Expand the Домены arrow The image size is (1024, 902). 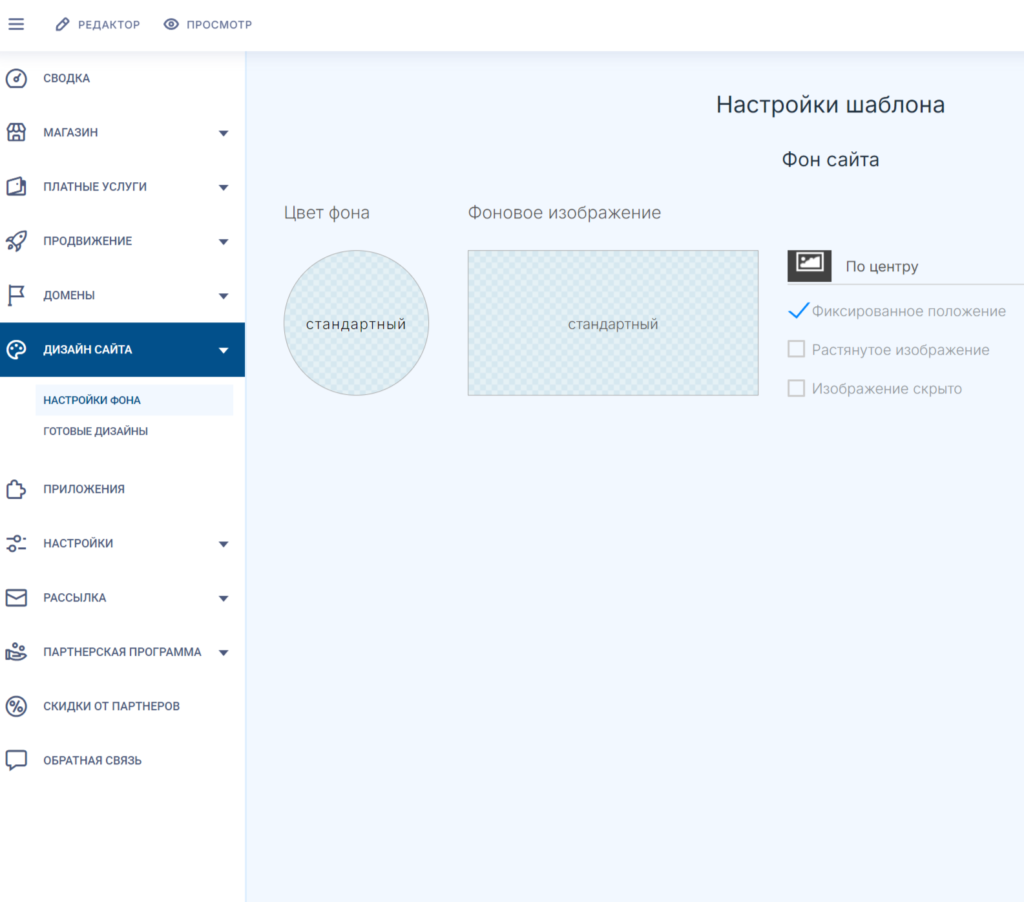coord(223,296)
